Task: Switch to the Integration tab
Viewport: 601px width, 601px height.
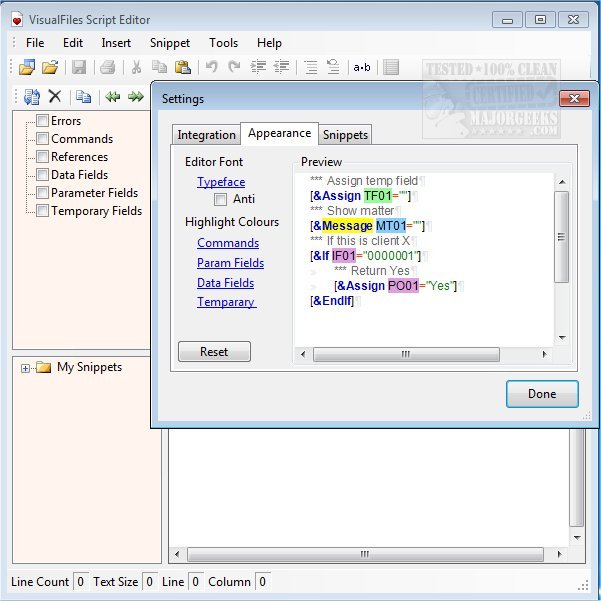Action: click(x=206, y=135)
